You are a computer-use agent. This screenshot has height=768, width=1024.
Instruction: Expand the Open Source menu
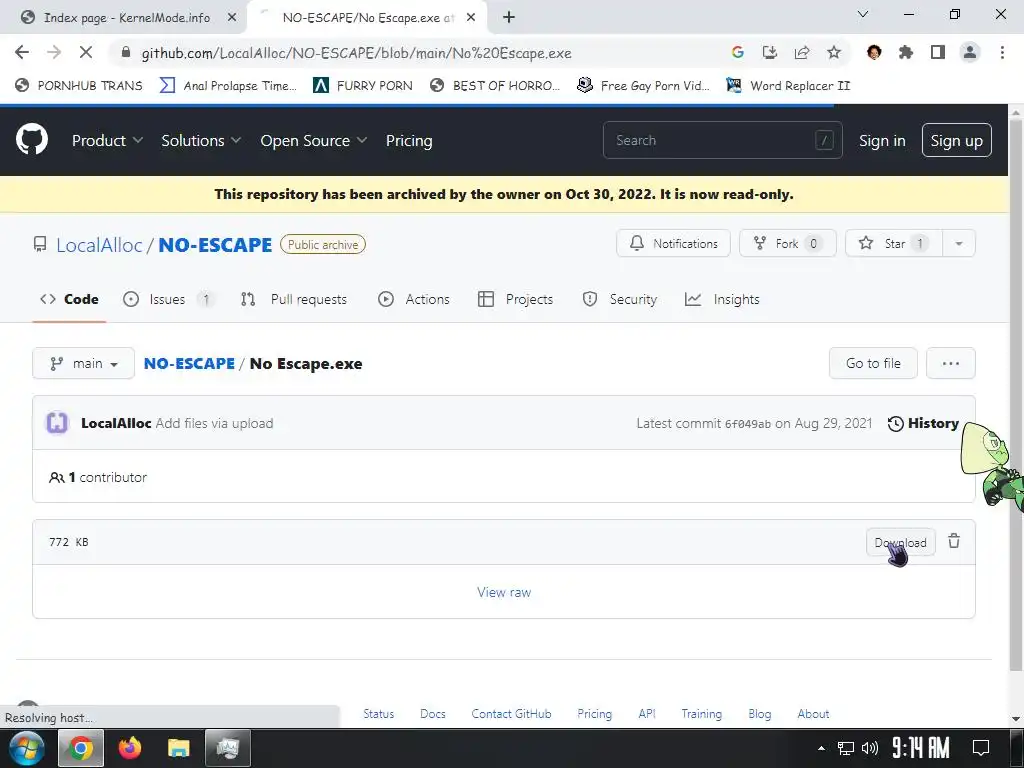(313, 140)
